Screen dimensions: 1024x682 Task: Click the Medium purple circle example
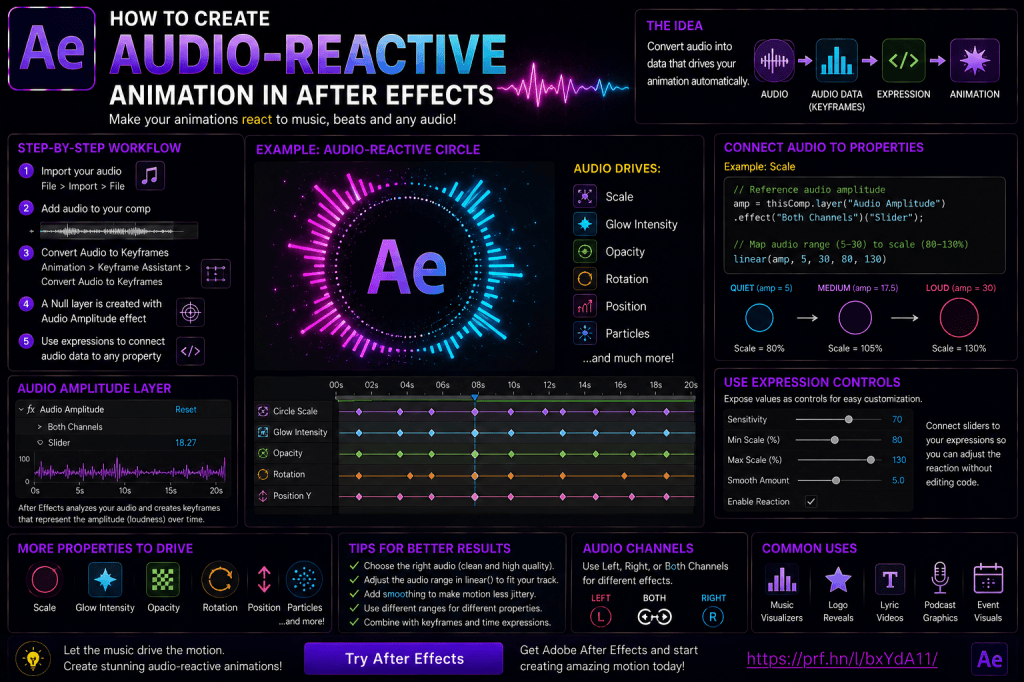[x=855, y=318]
